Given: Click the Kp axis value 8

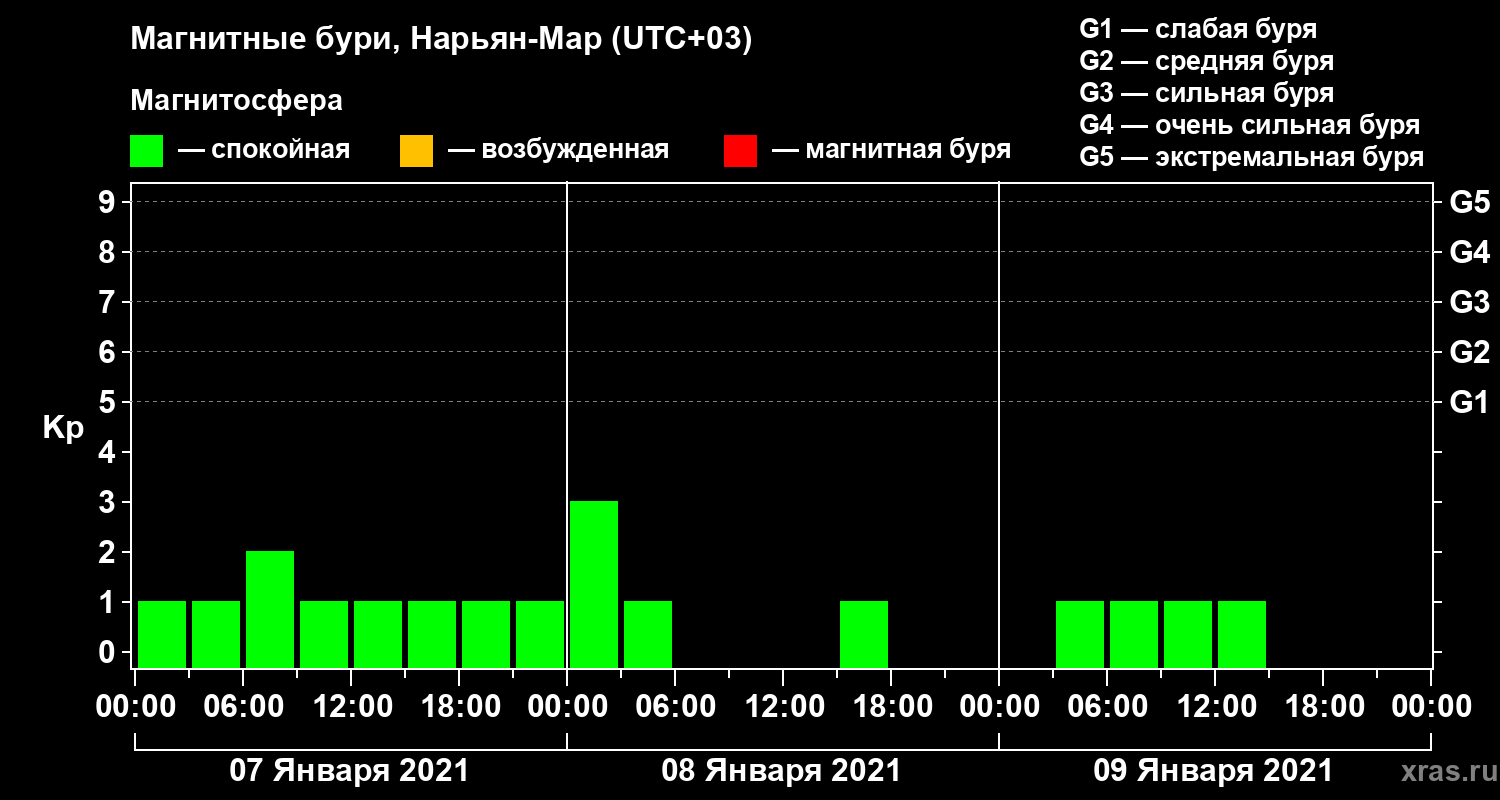Looking at the screenshot, I should click(109, 252).
